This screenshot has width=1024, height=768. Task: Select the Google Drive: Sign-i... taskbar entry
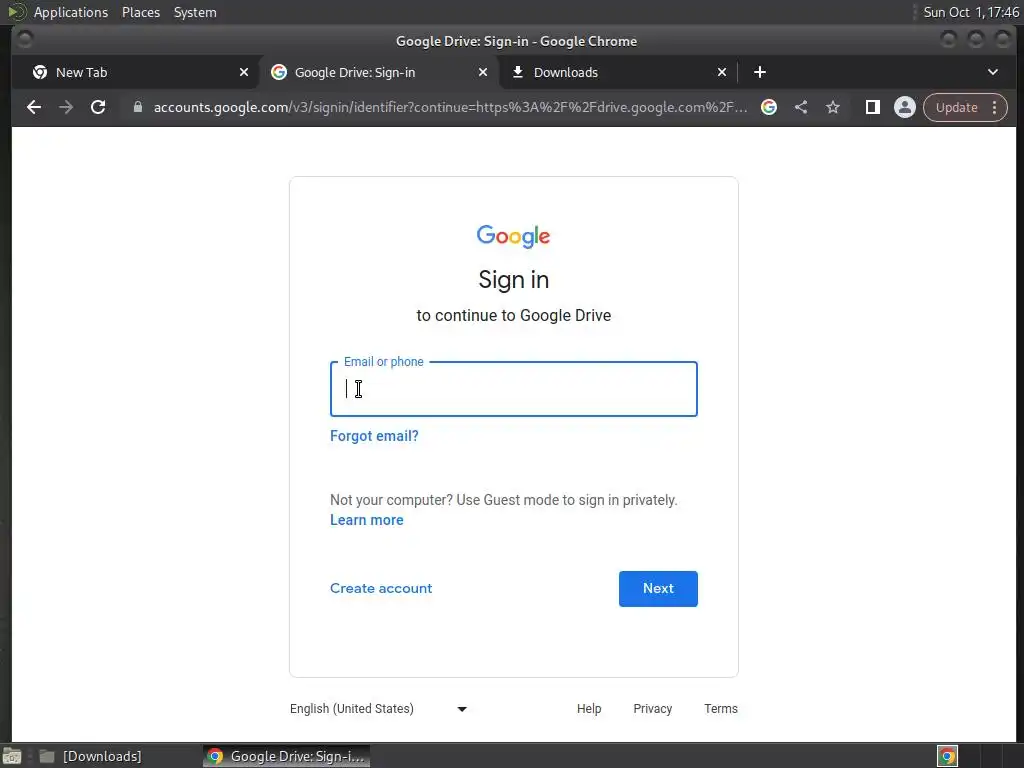pos(286,756)
